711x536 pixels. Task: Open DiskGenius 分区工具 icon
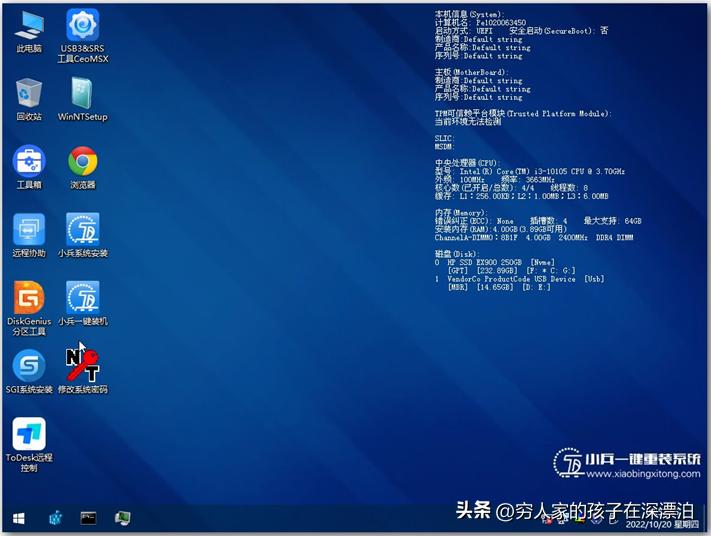(29, 309)
